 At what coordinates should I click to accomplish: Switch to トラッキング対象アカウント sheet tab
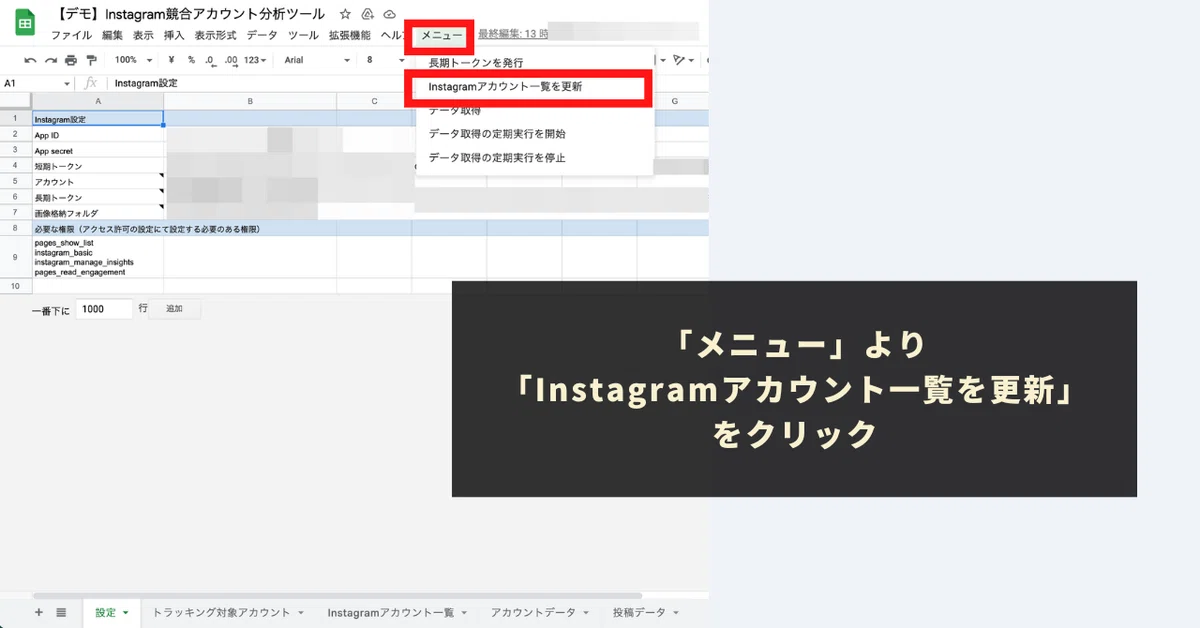(x=221, y=612)
